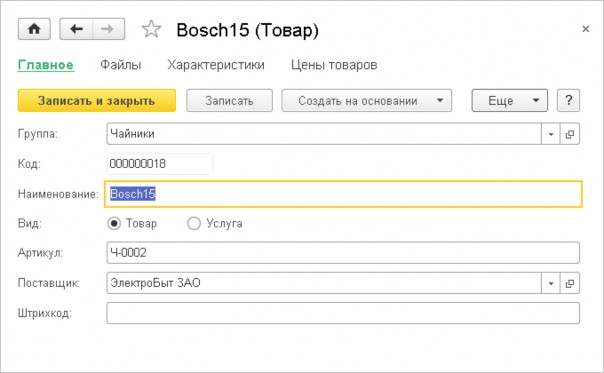Select the Товар radio button

pos(114,223)
